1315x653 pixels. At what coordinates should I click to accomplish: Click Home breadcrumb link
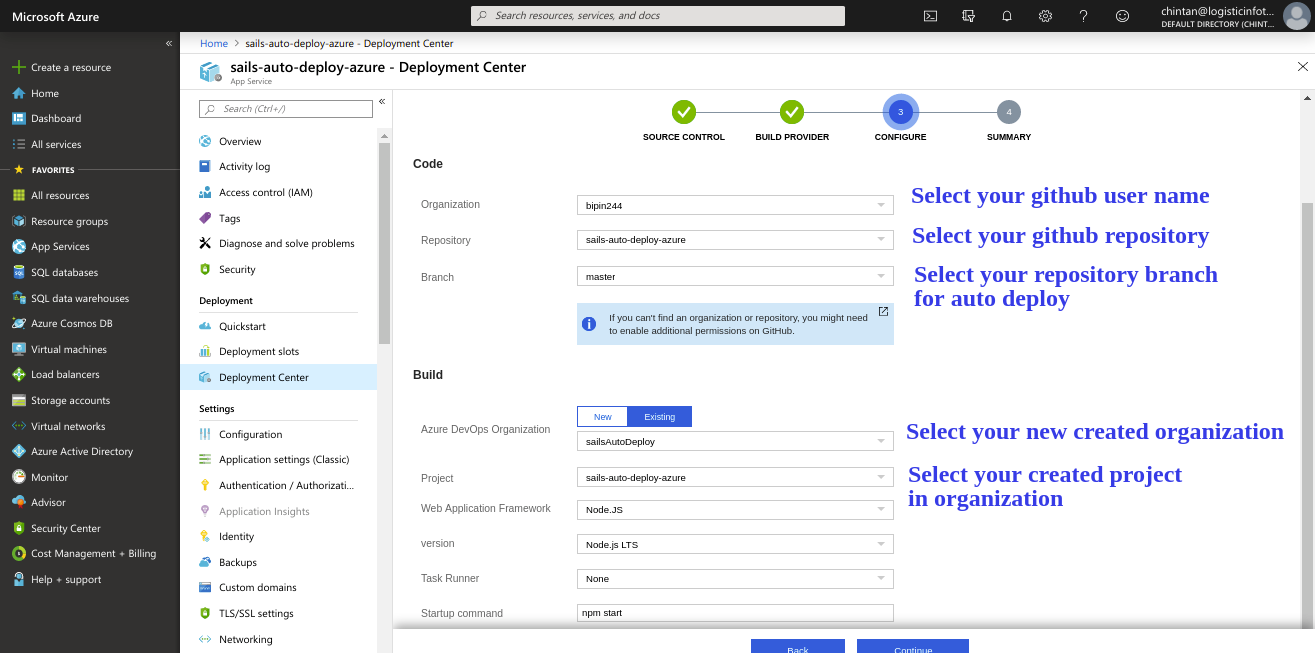point(214,43)
